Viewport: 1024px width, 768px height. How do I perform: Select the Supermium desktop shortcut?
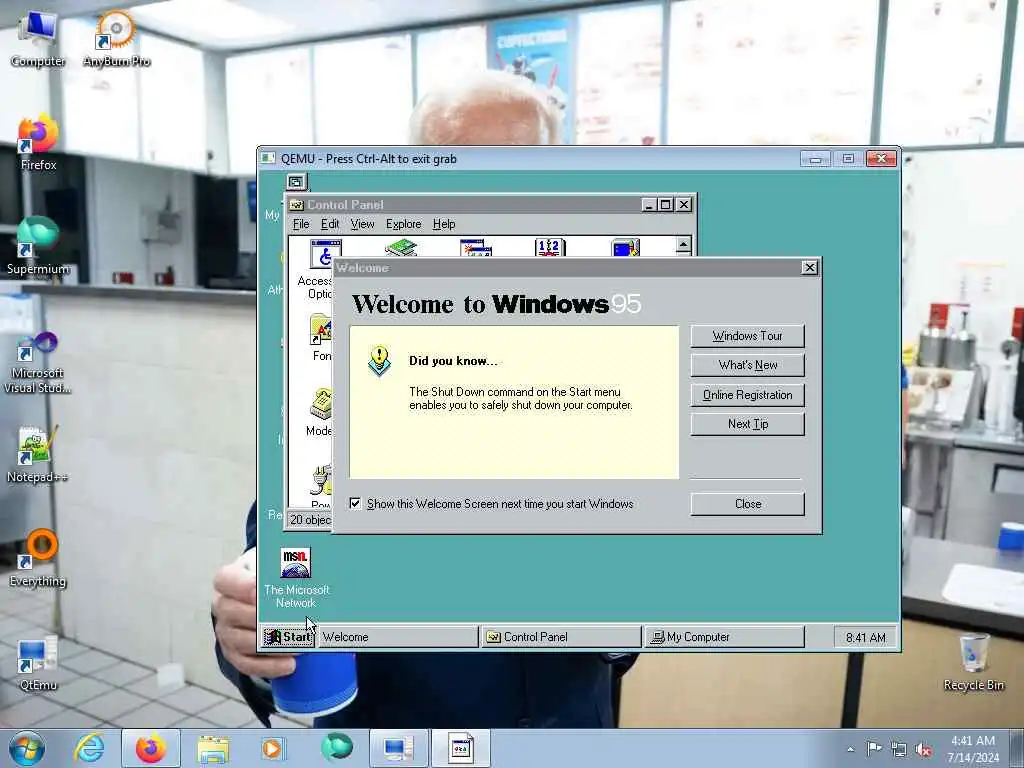38,246
